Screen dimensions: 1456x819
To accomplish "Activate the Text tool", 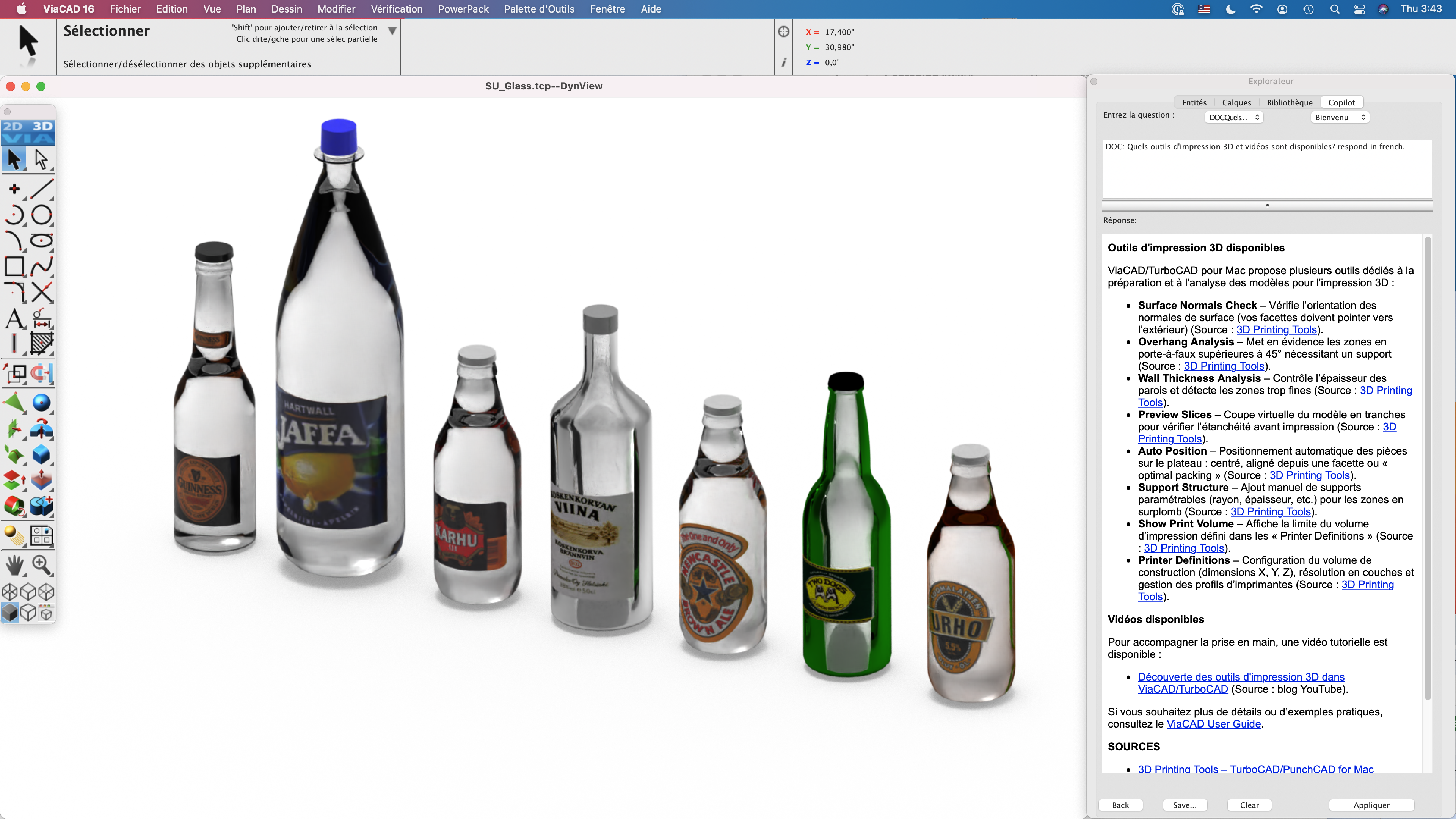I will tap(15, 319).
